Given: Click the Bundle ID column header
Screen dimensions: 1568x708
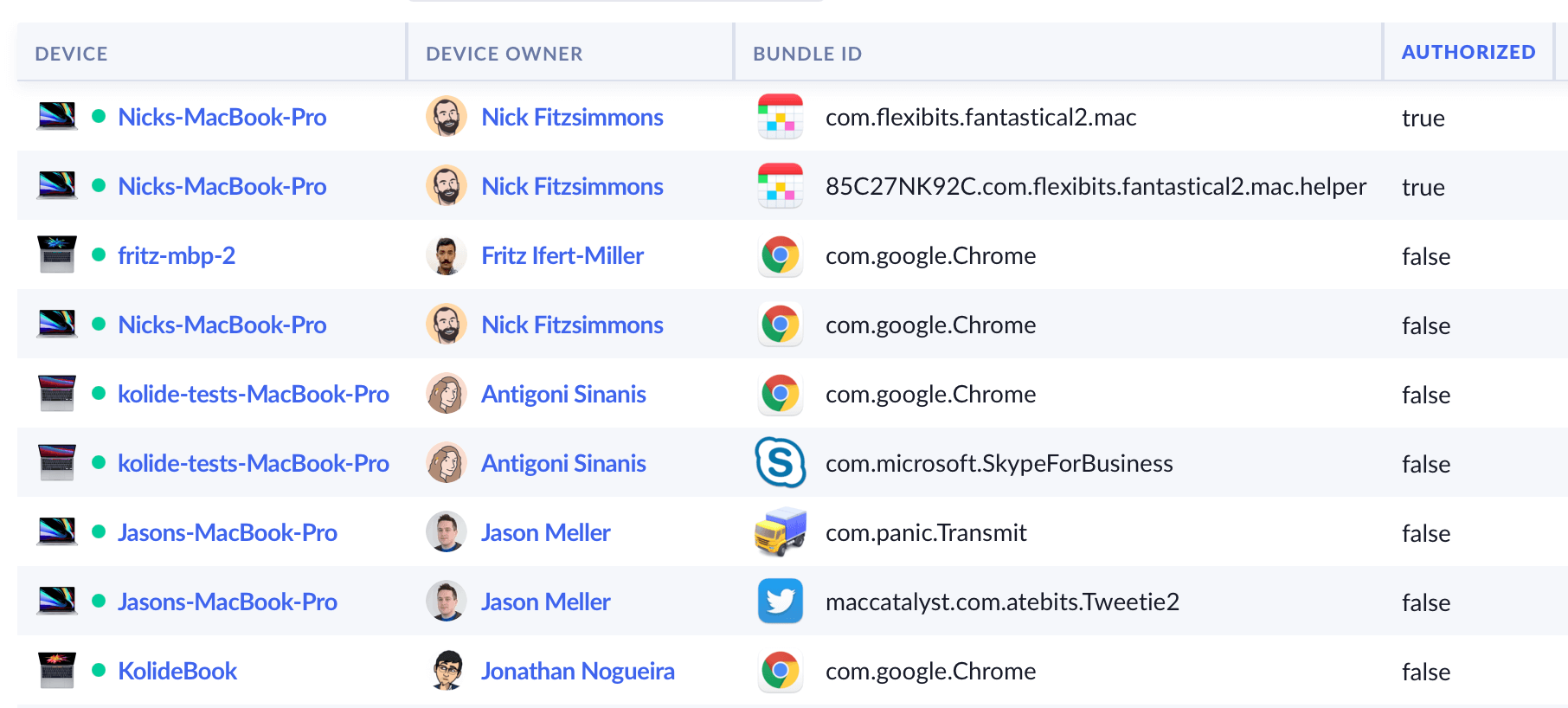Looking at the screenshot, I should (806, 54).
